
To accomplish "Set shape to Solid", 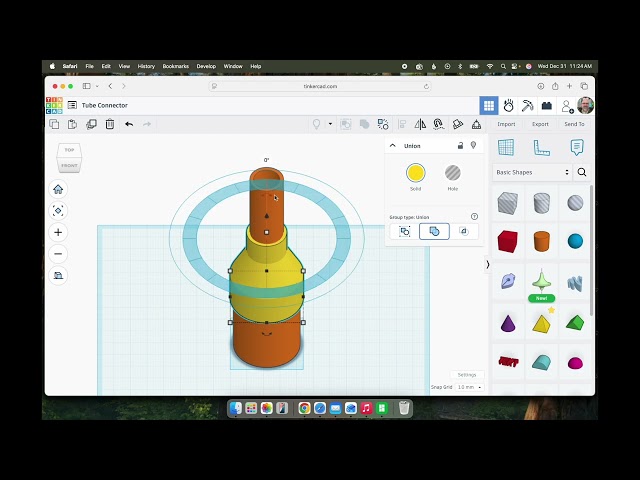I will pyautogui.click(x=416, y=173).
